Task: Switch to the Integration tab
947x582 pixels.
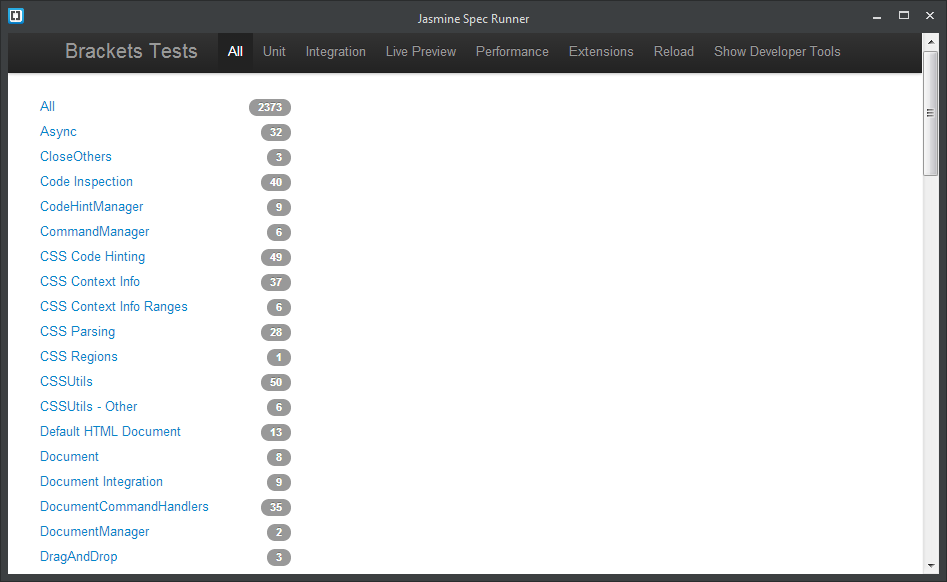Action: [336, 52]
